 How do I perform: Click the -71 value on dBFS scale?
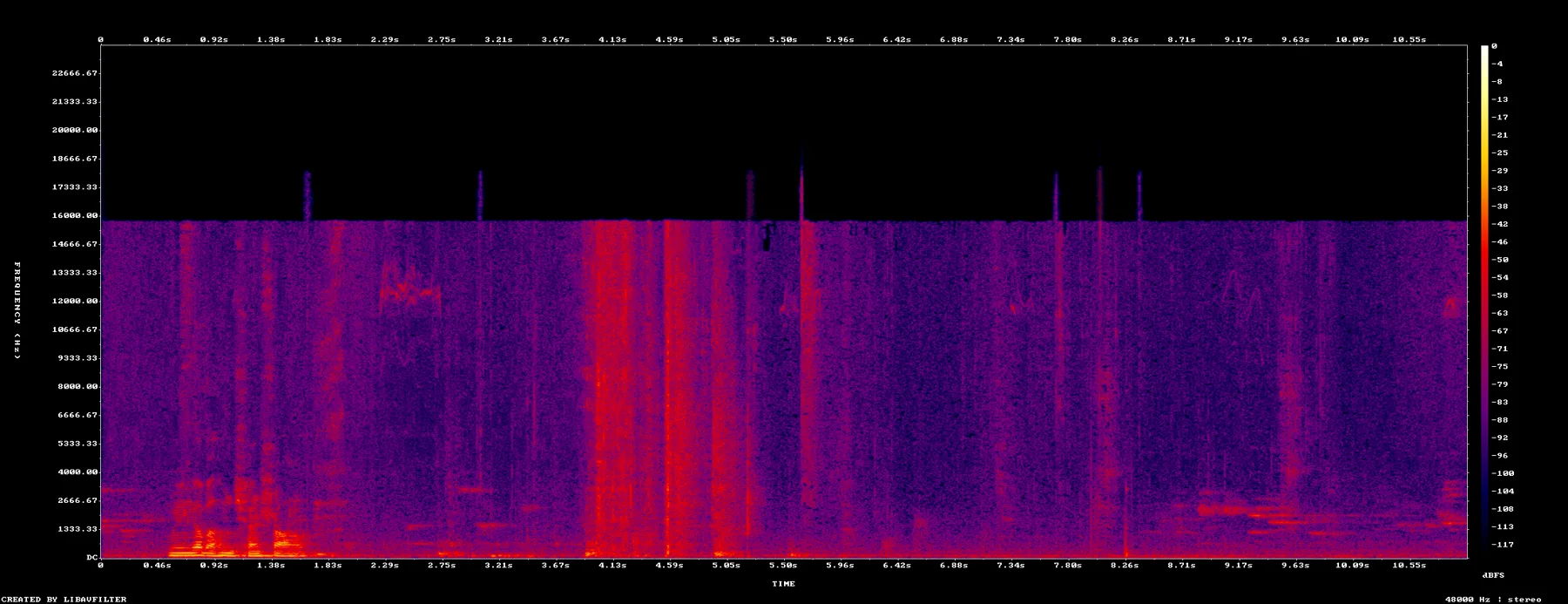point(1500,349)
